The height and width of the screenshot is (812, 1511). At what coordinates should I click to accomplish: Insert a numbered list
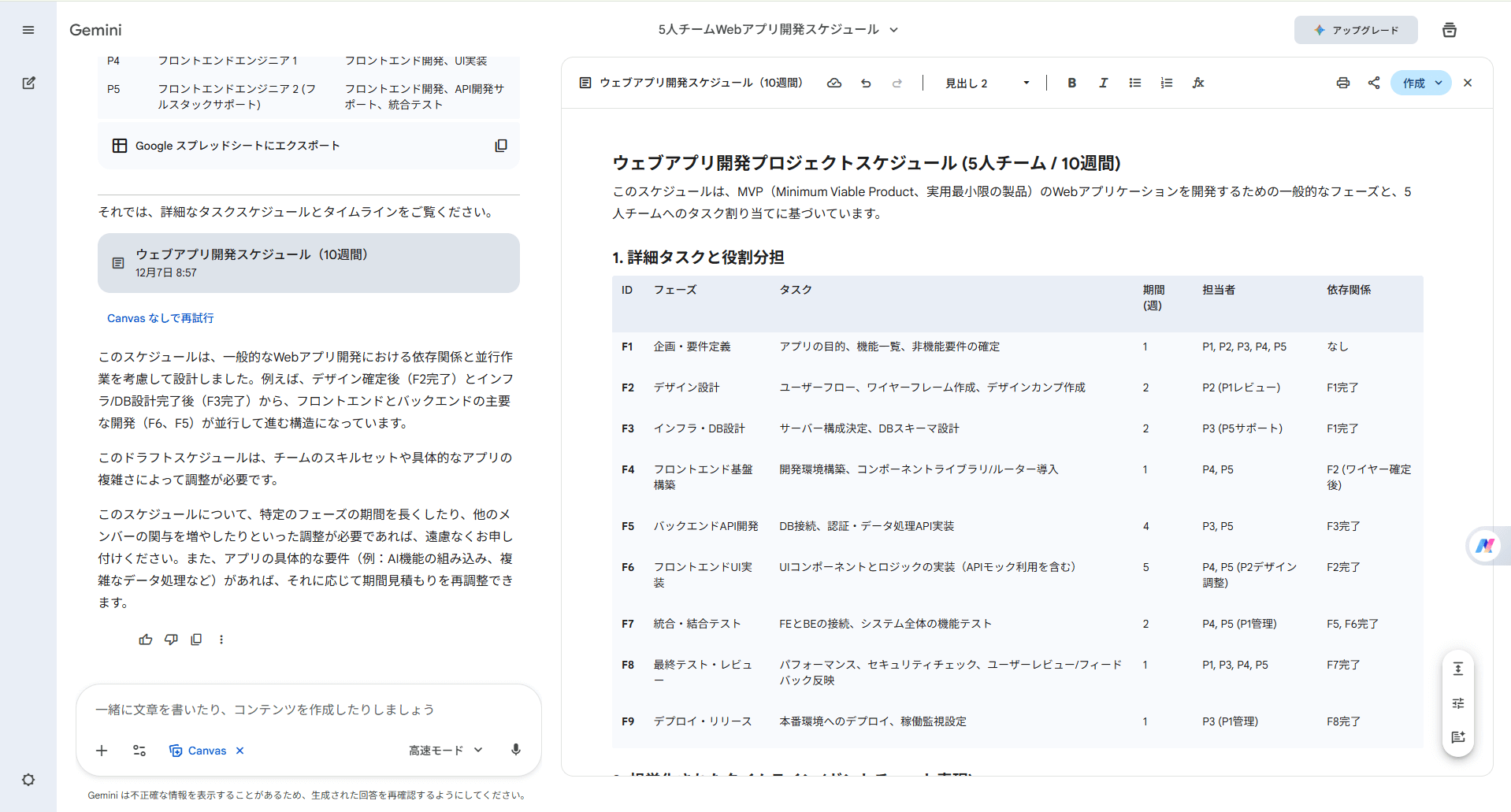pyautogui.click(x=1166, y=83)
